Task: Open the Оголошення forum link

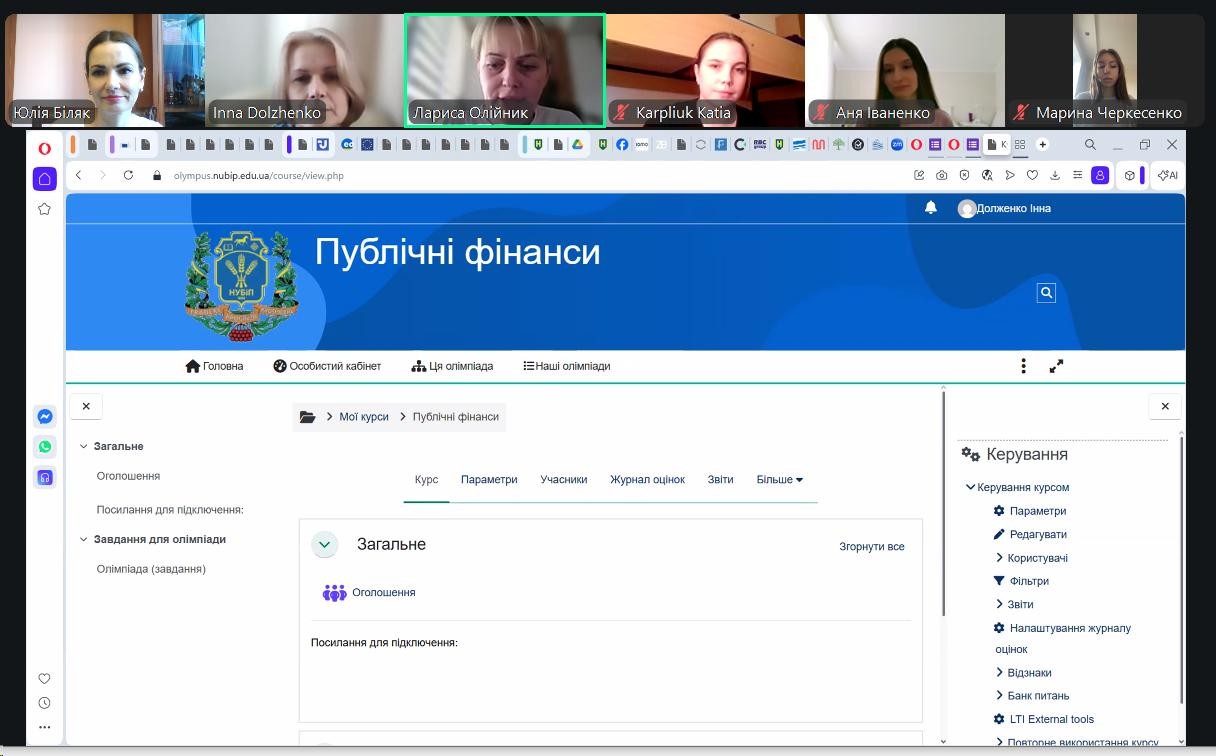Action: click(x=383, y=593)
